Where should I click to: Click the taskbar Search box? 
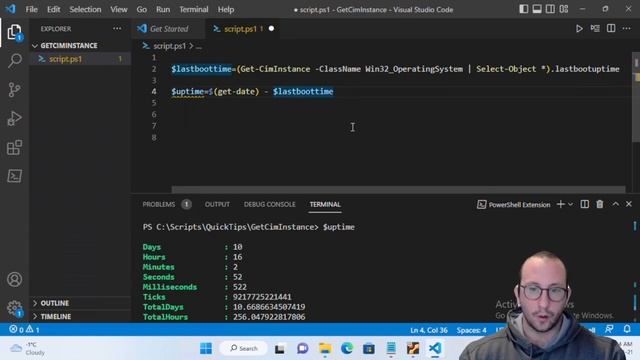pos(244,348)
